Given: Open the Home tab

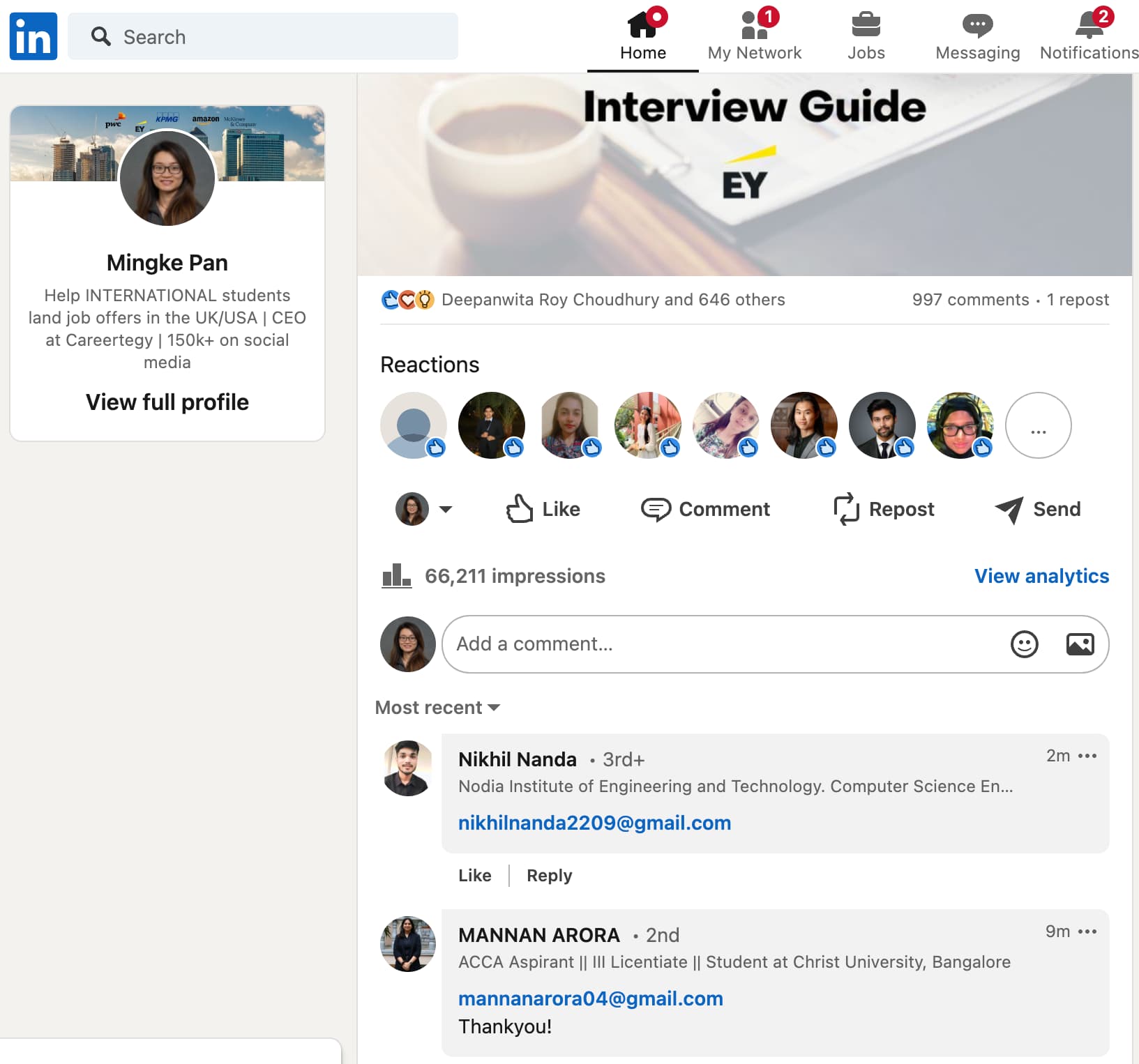Looking at the screenshot, I should (643, 35).
